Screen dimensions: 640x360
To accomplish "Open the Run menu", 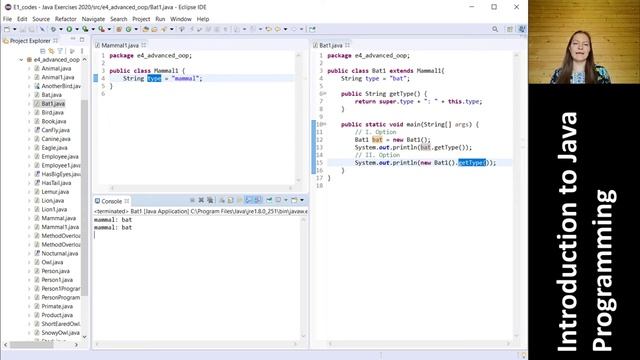I will 160,19.
